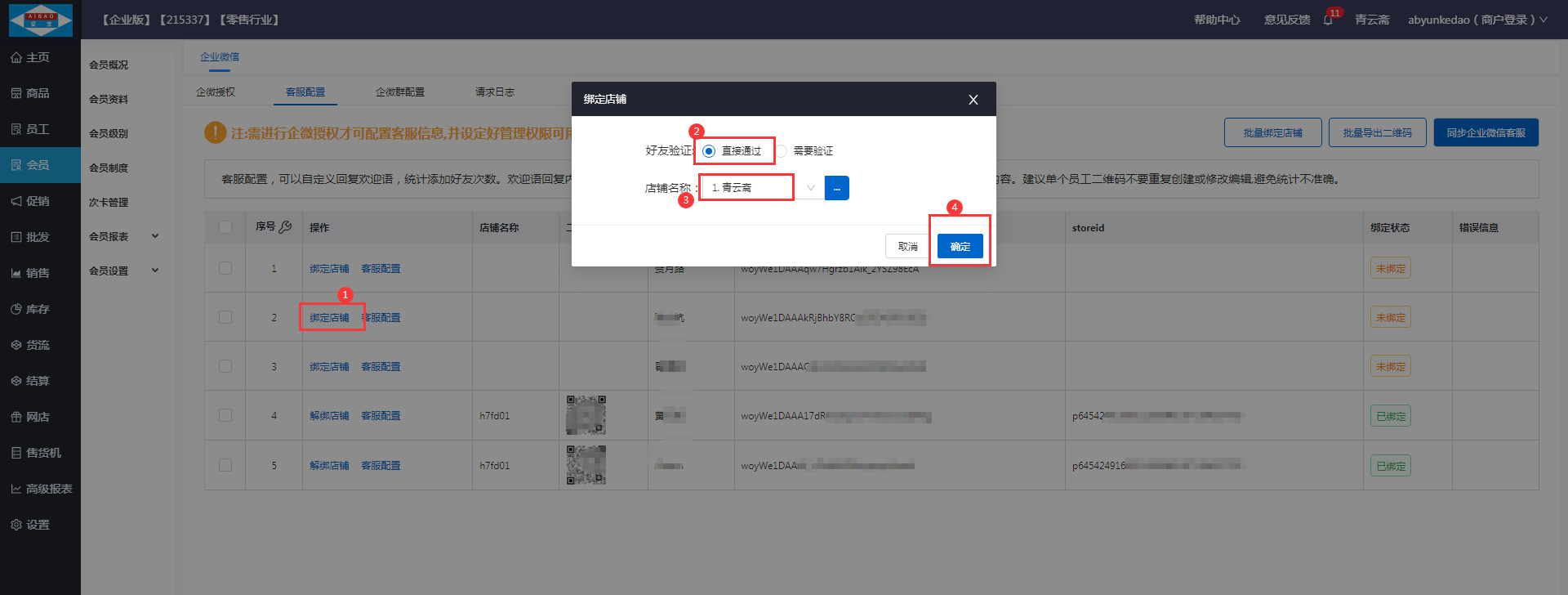Image resolution: width=1568 pixels, height=595 pixels.
Task: Click the QR code thumbnail in row 4
Action: click(x=586, y=415)
